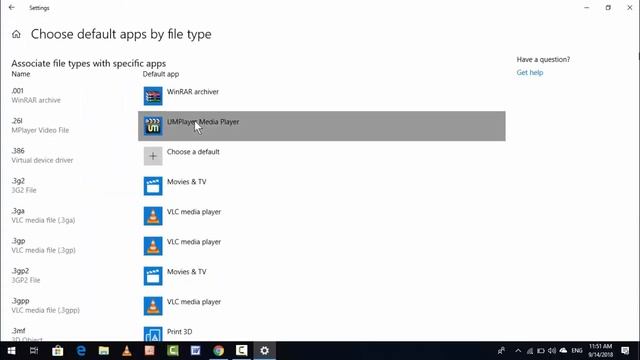This screenshot has width=640, height=360.
Task: Click the taskbar clock showing 11:51 AM
Action: [600, 350]
